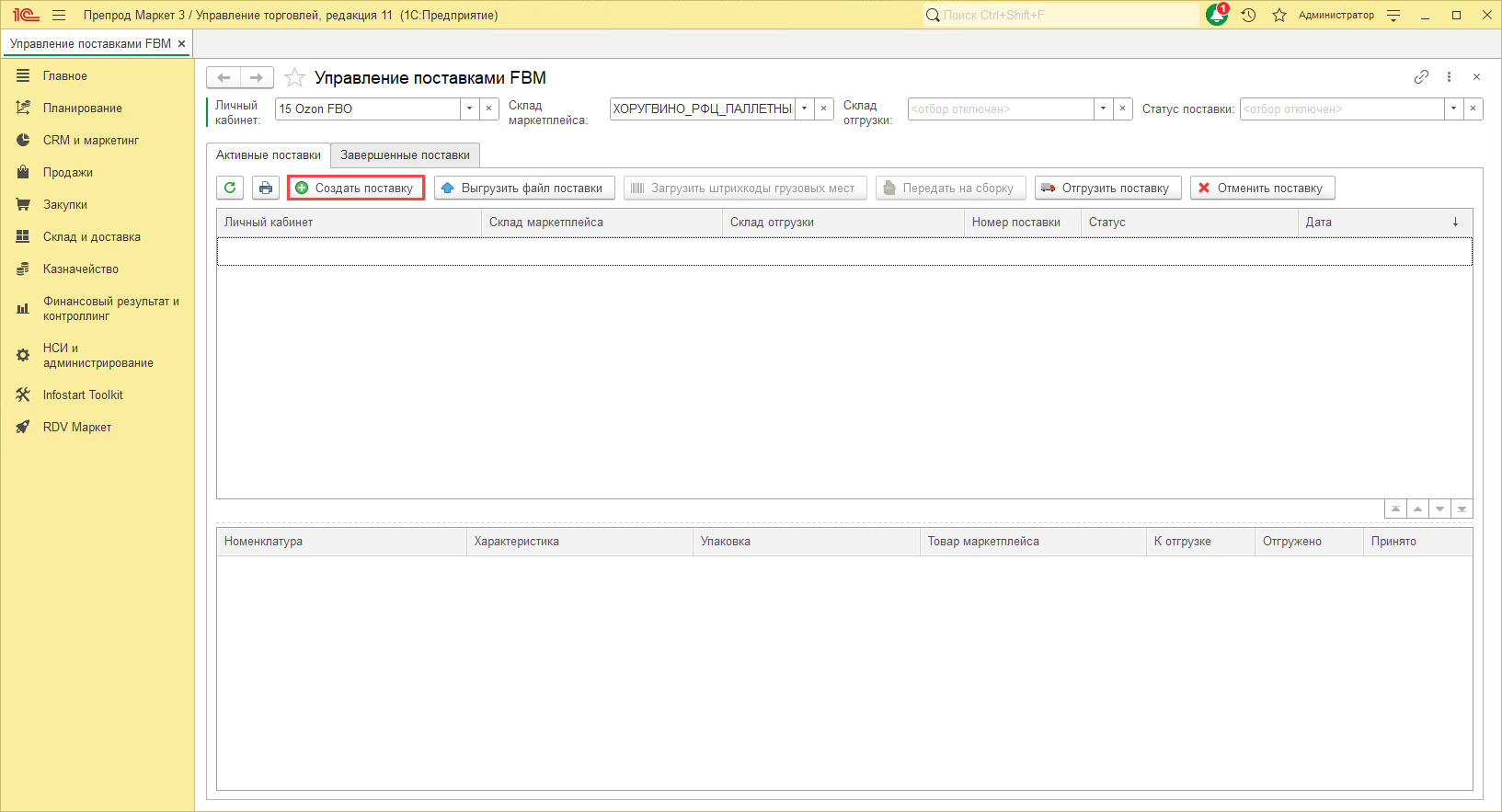The image size is (1502, 812).
Task: Click Создать поставку button
Action: click(356, 188)
